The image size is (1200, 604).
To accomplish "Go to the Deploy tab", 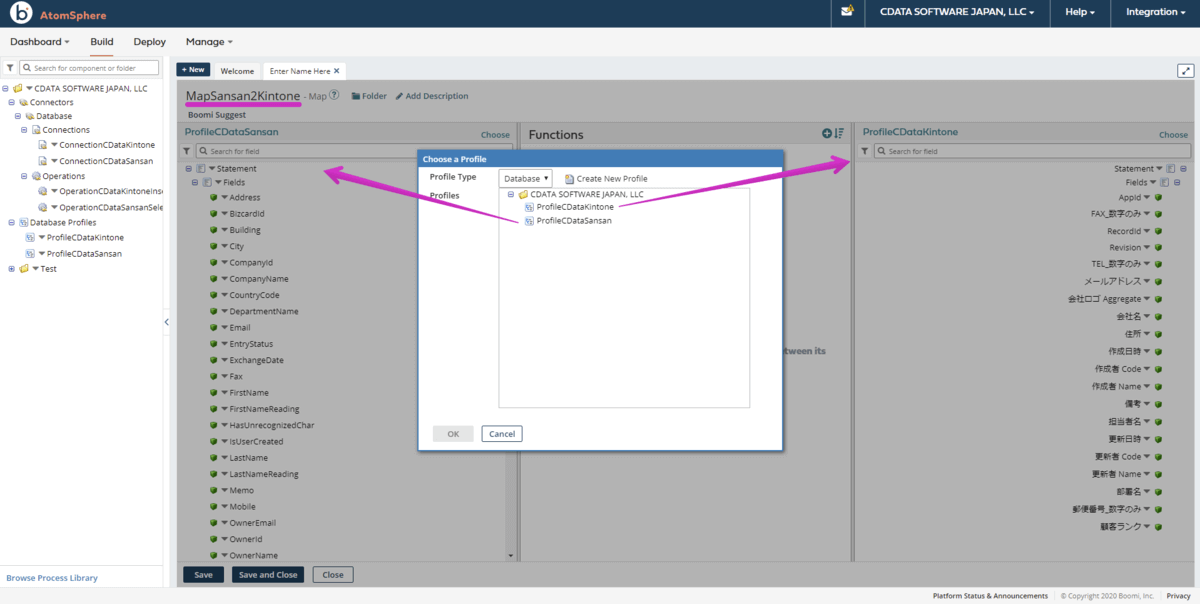I will pyautogui.click(x=150, y=42).
